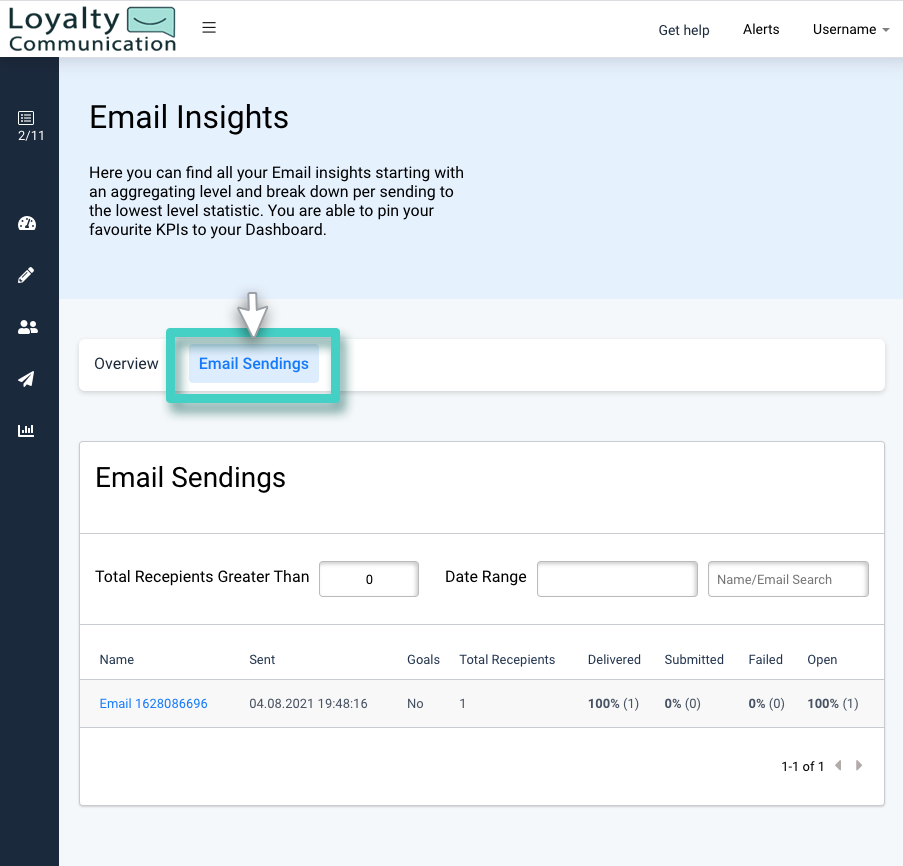Open the Username account dropdown
This screenshot has height=866, width=903.
pyautogui.click(x=849, y=29)
